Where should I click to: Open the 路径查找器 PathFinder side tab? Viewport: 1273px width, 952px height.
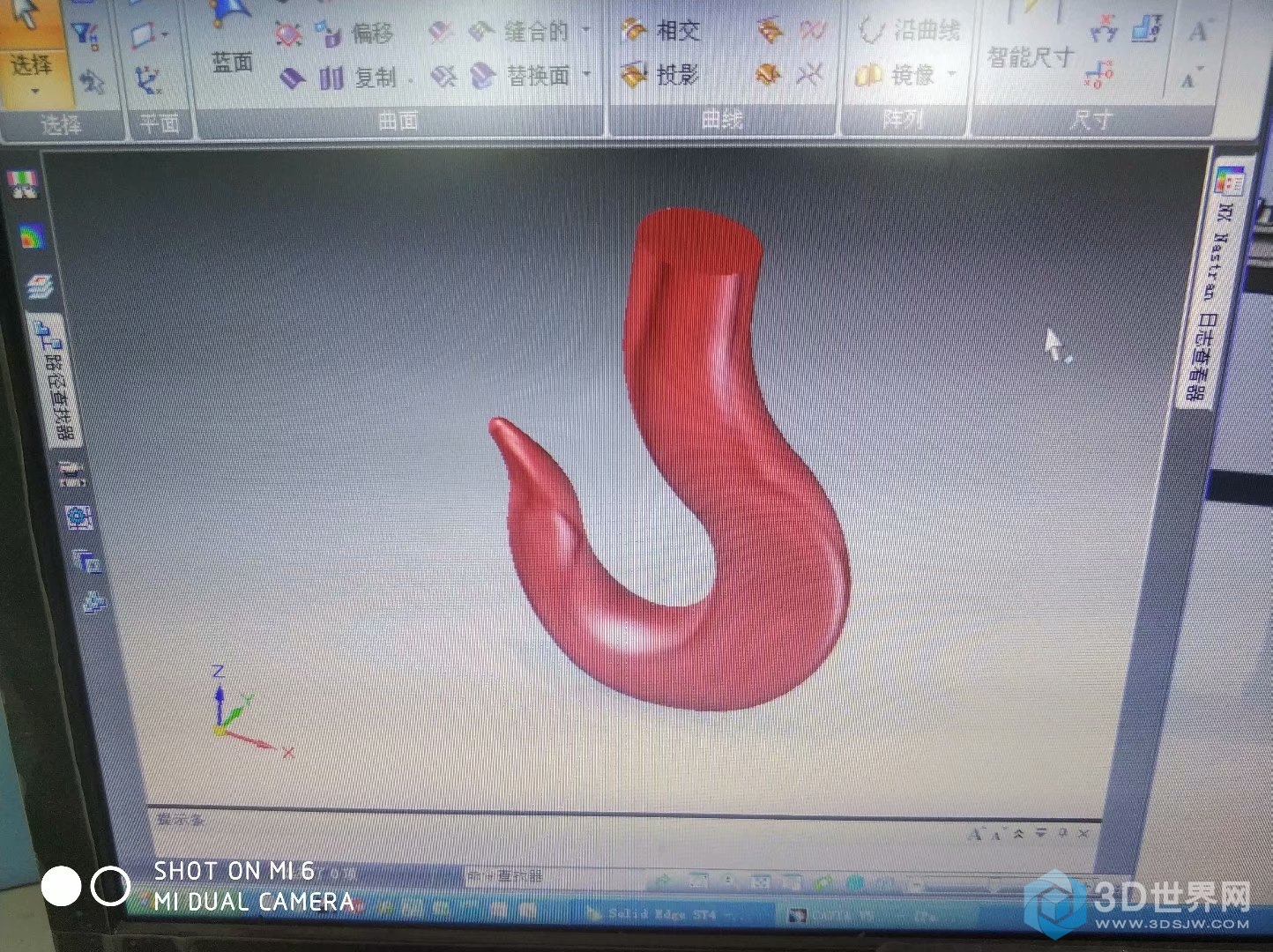(x=56, y=381)
